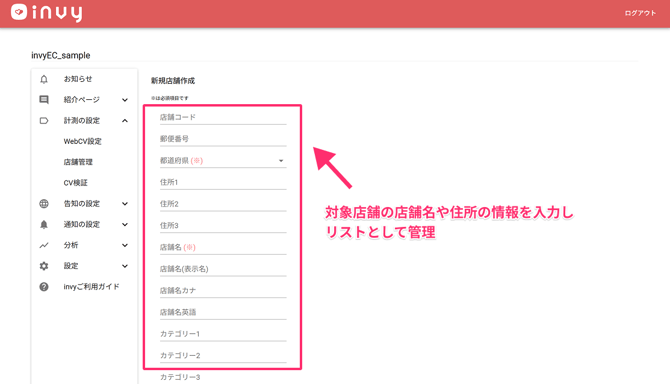
Task: Open the 都道府県 dropdown arrow
Action: 281,161
